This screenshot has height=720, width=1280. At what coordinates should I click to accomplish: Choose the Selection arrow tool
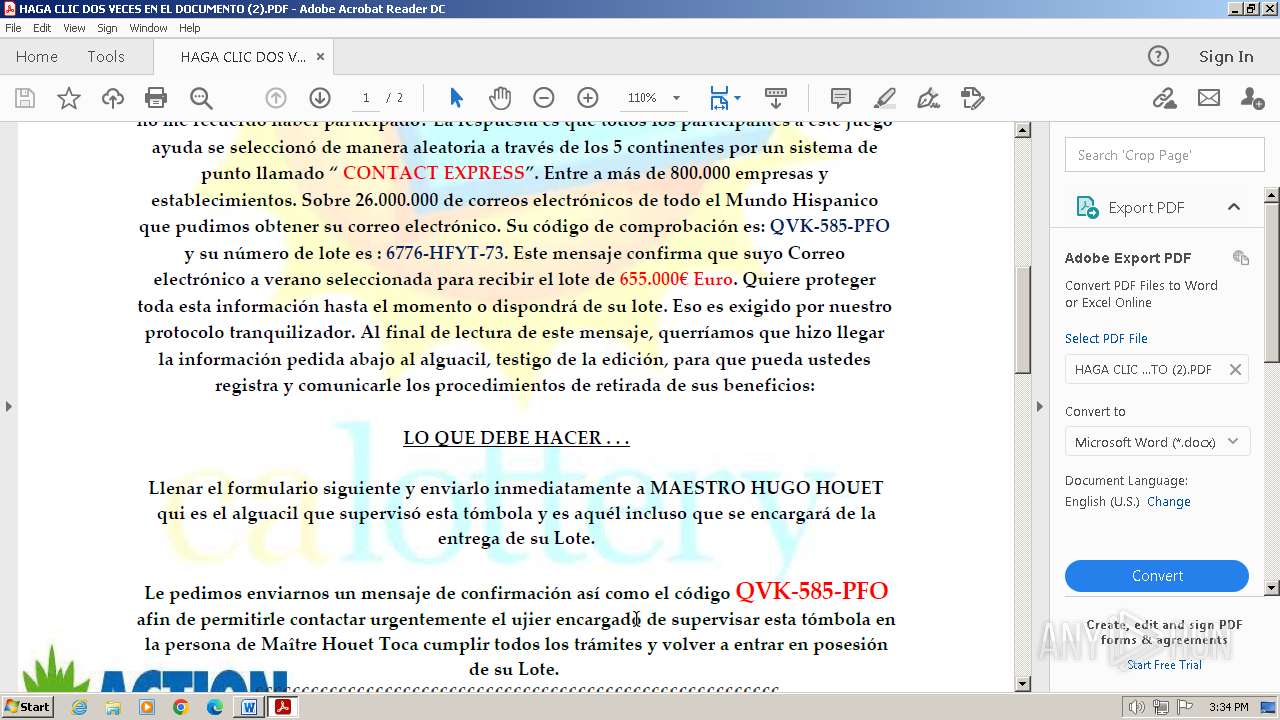457,98
